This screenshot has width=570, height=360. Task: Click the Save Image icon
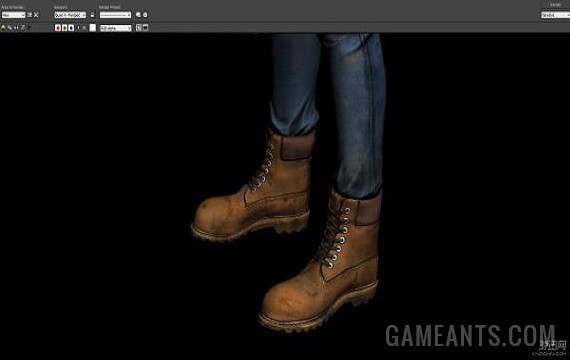3,28
